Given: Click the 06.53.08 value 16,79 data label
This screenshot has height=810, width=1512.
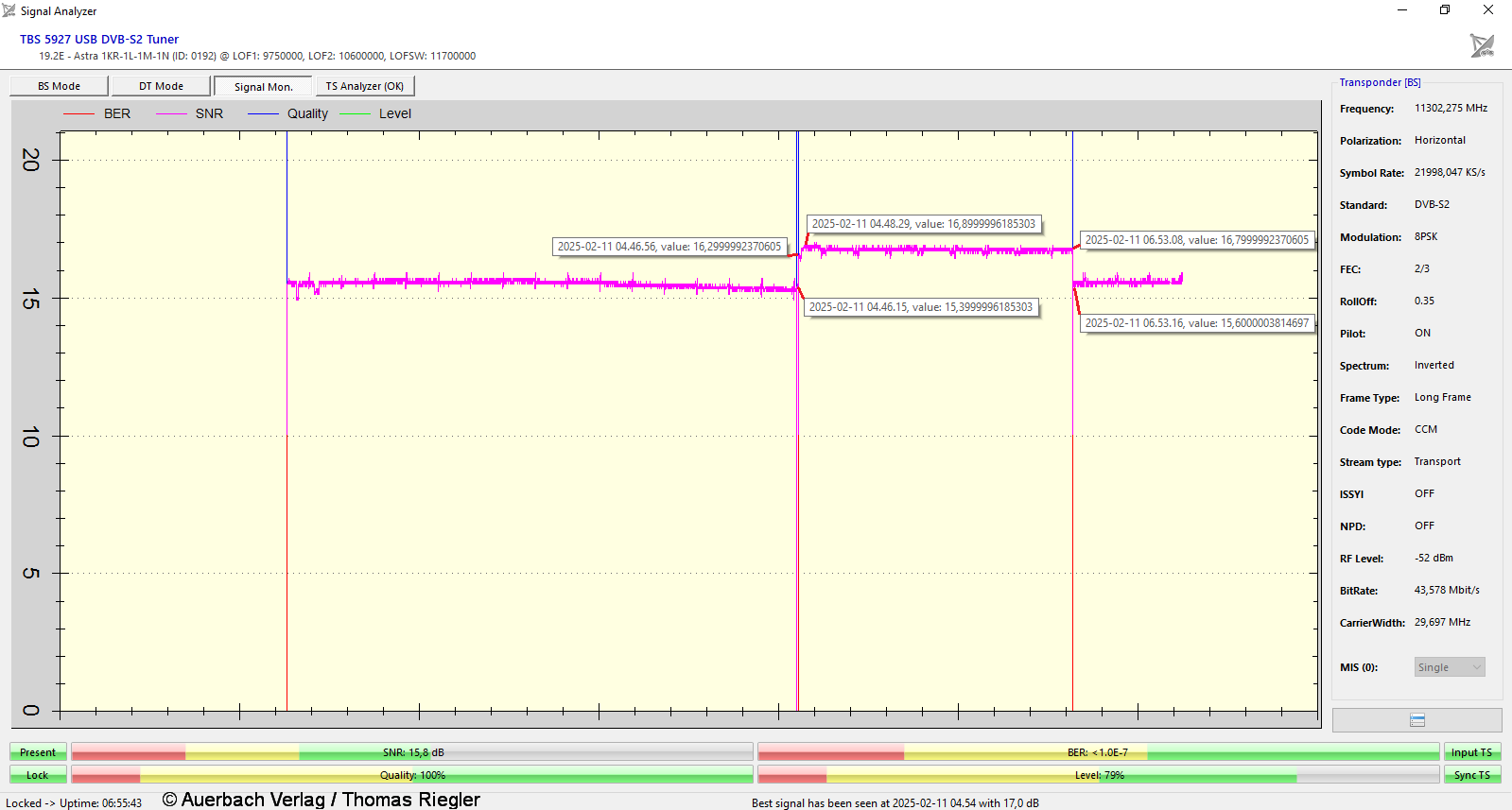Looking at the screenshot, I should tap(1197, 240).
